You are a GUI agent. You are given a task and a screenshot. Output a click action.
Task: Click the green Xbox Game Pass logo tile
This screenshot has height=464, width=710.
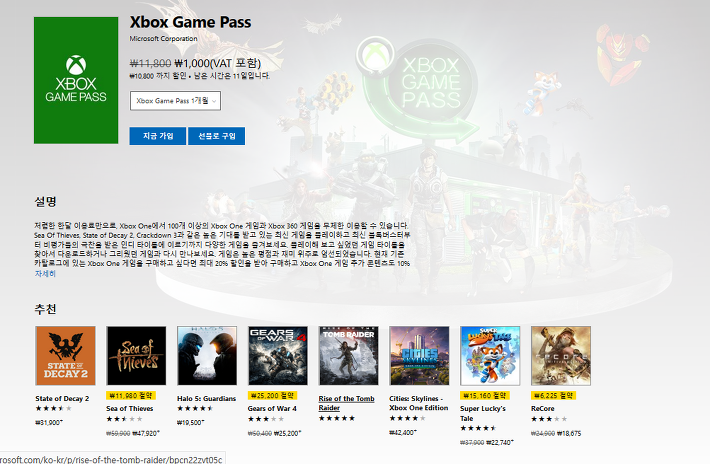[x=76, y=80]
